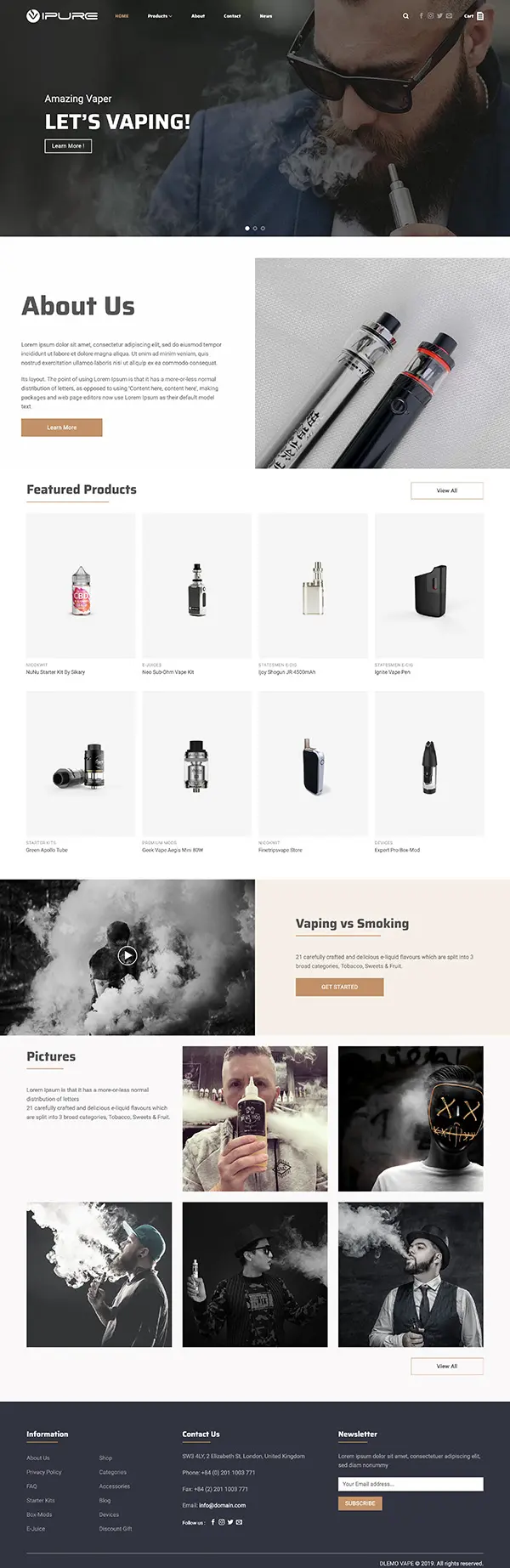Click the footer Twitter follow icon
This screenshot has height=1568, width=510.
230,1521
